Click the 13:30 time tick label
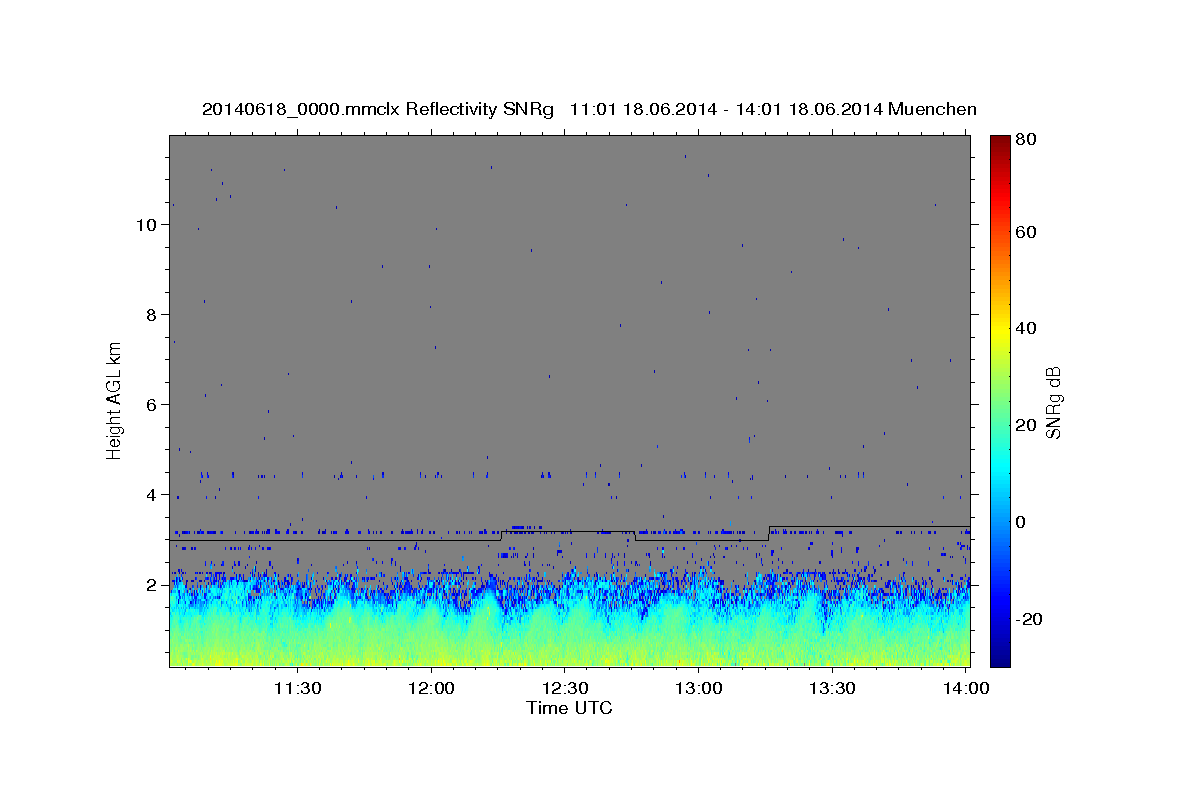The height and width of the screenshot is (800, 1200). coord(832,688)
